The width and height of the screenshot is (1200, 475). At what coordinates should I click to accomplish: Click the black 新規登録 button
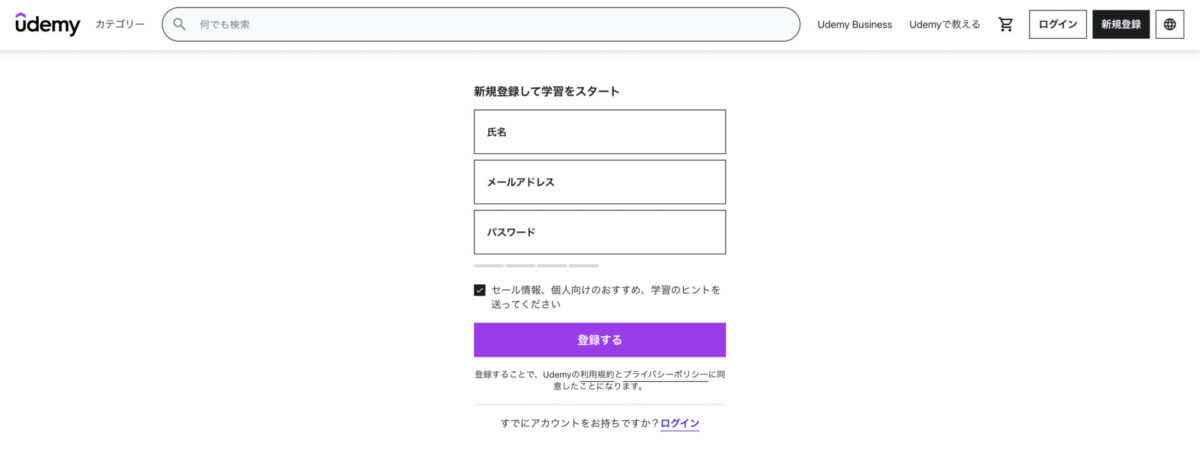pyautogui.click(x=1121, y=24)
